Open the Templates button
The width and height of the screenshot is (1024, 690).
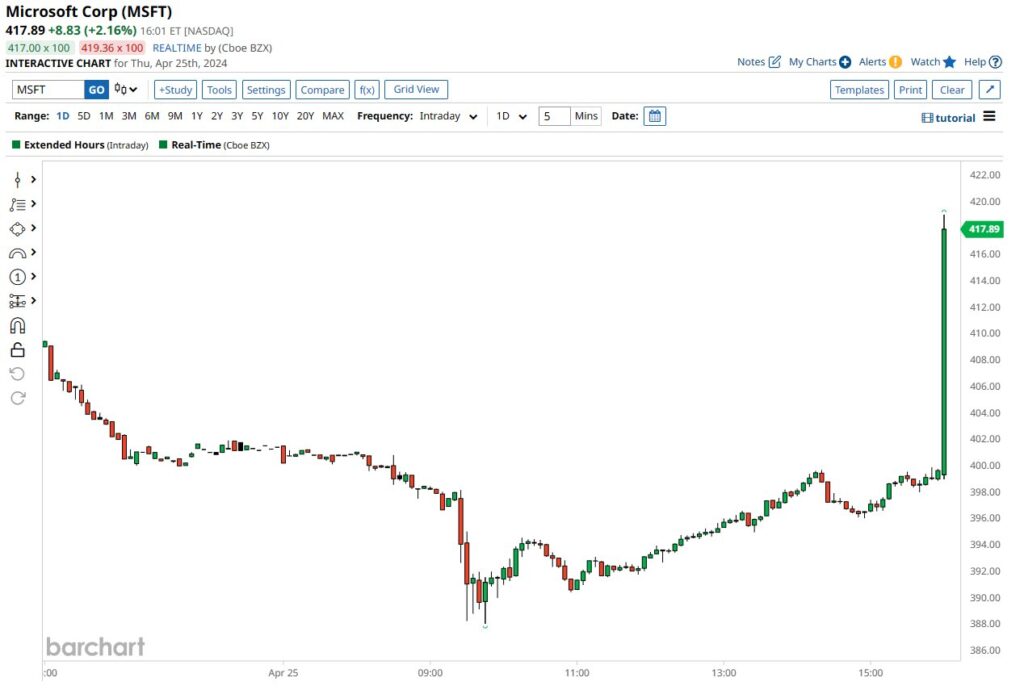click(859, 90)
